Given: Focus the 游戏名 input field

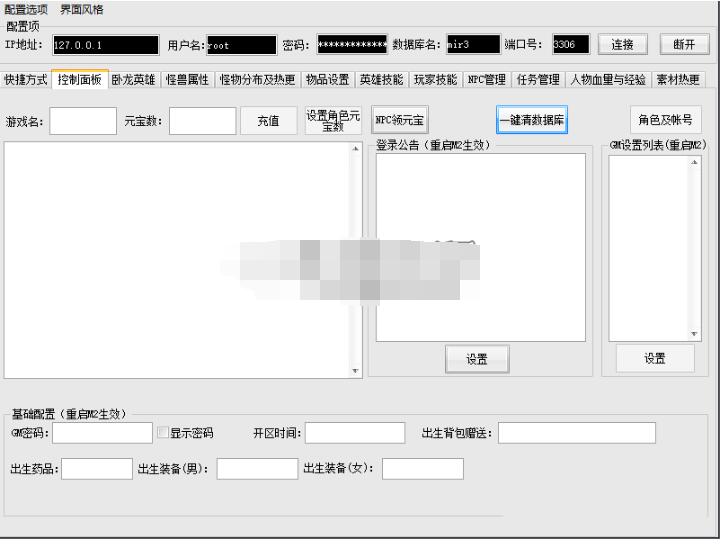Looking at the screenshot, I should [83, 121].
